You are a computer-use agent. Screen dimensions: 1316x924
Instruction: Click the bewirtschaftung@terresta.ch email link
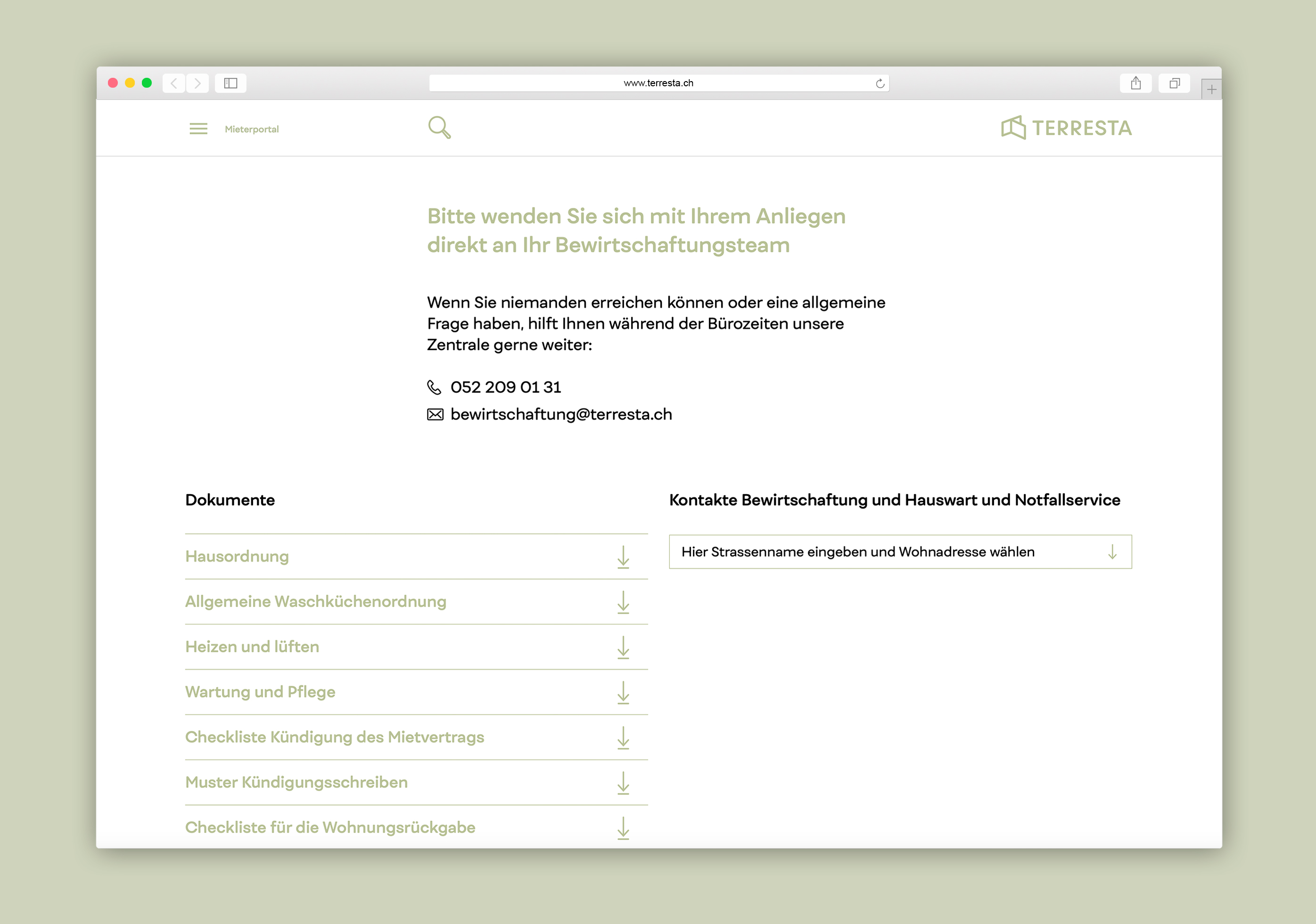pyautogui.click(x=560, y=414)
